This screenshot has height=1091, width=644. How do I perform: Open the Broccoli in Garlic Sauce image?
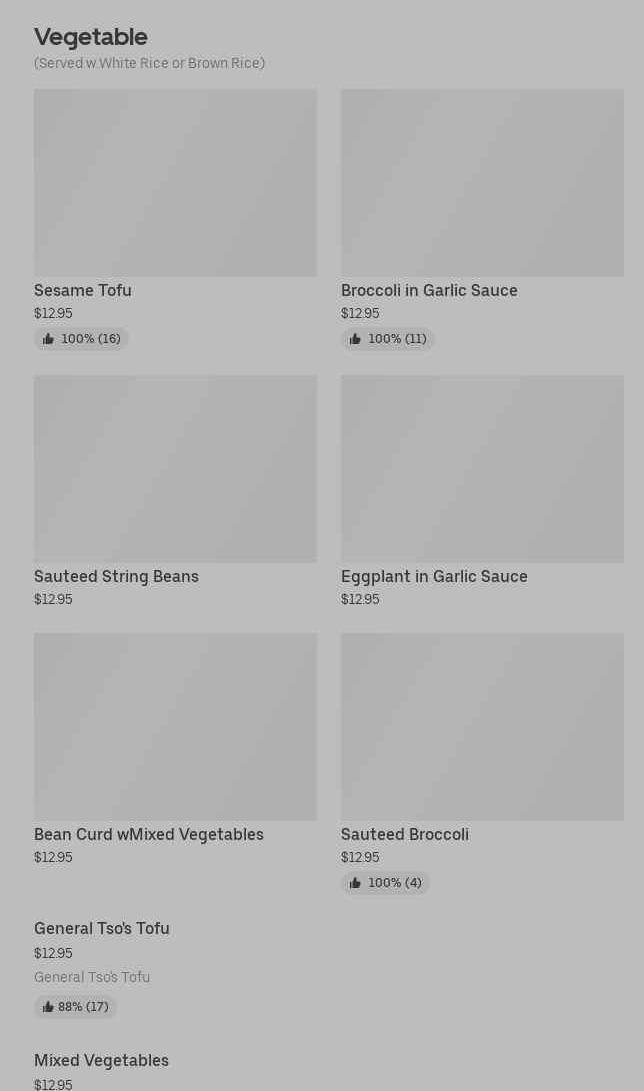tap(482, 183)
